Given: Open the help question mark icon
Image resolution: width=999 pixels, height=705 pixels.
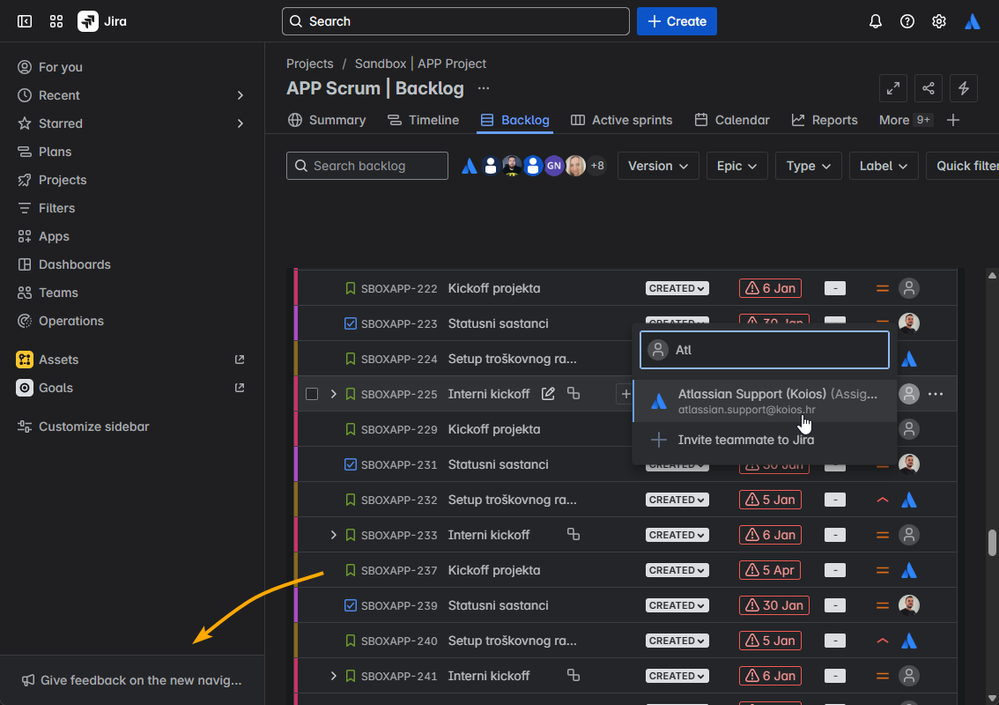Looking at the screenshot, I should click(907, 21).
